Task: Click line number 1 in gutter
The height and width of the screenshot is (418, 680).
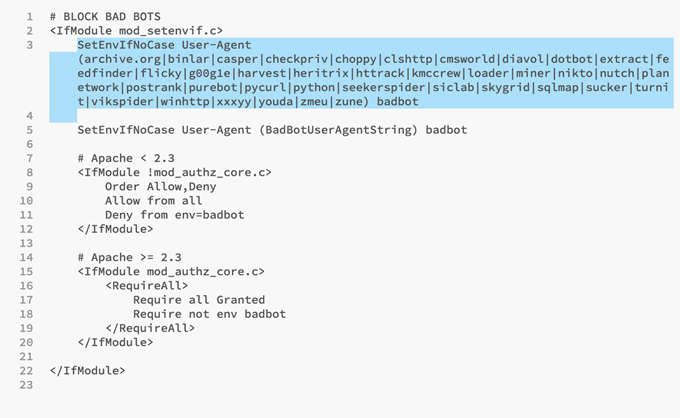Action: click(29, 17)
